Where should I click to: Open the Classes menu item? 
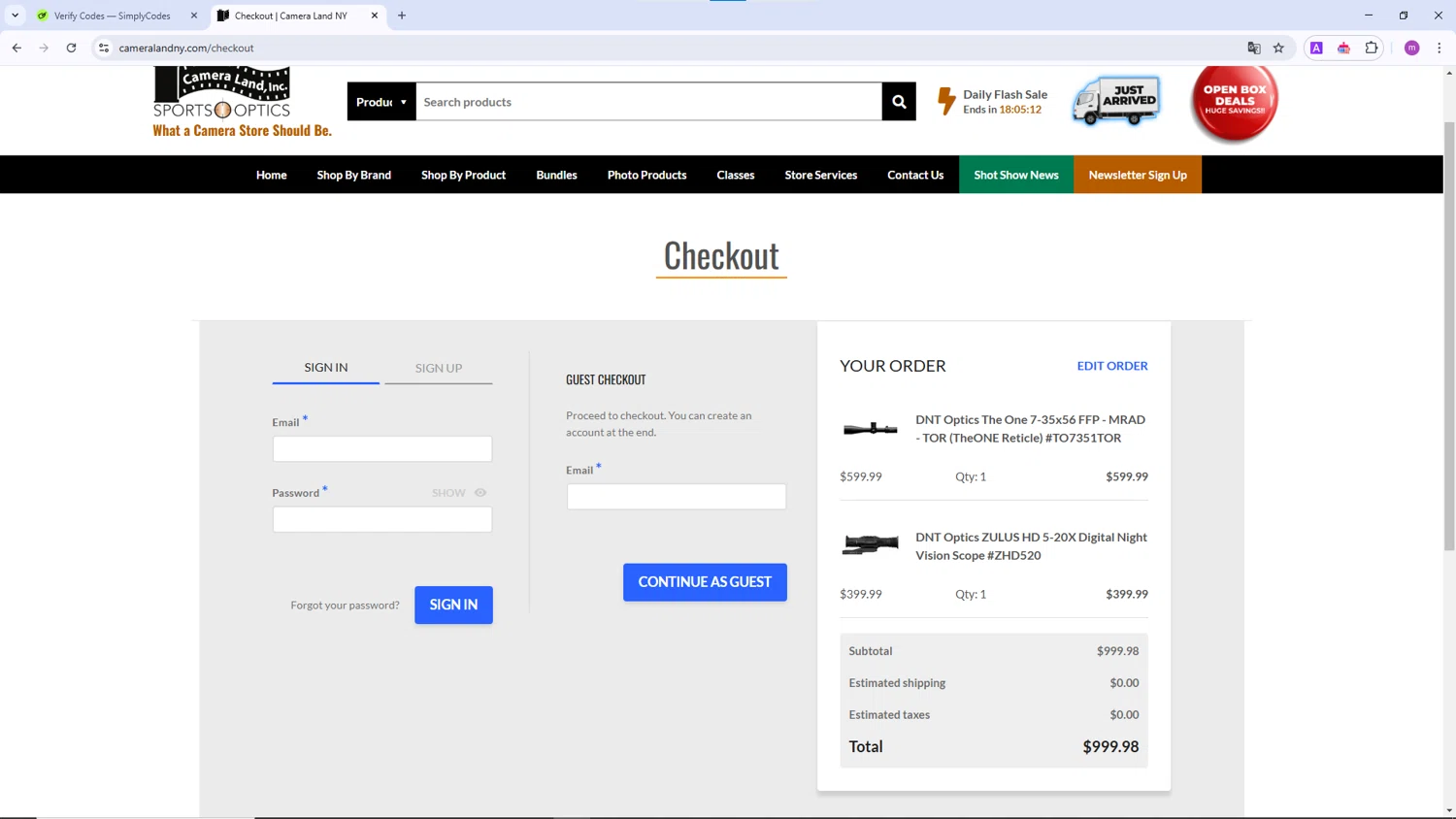(x=736, y=175)
